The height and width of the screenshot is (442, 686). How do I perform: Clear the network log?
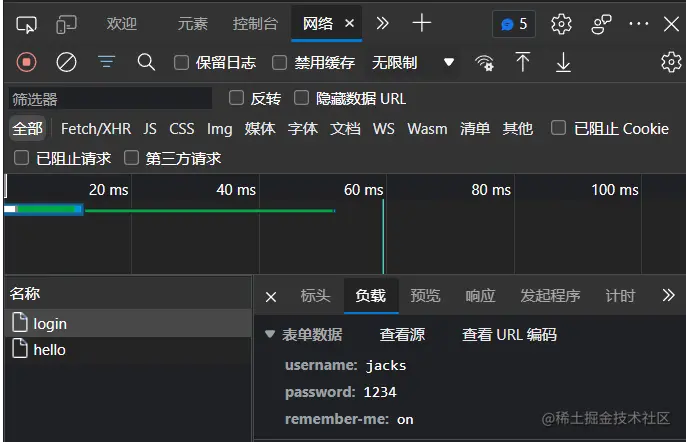click(66, 62)
